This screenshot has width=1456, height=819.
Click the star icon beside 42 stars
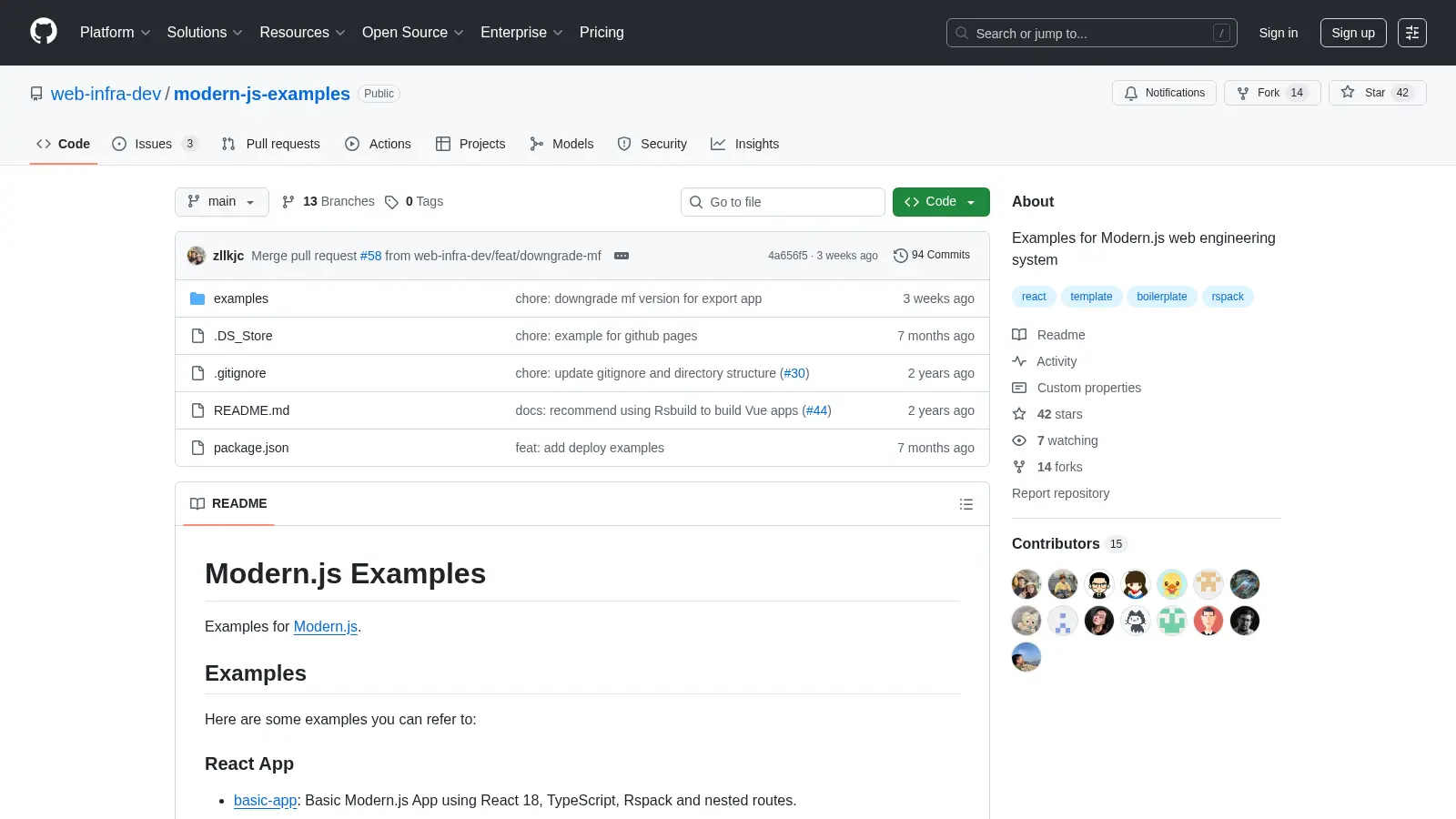(x=1019, y=414)
